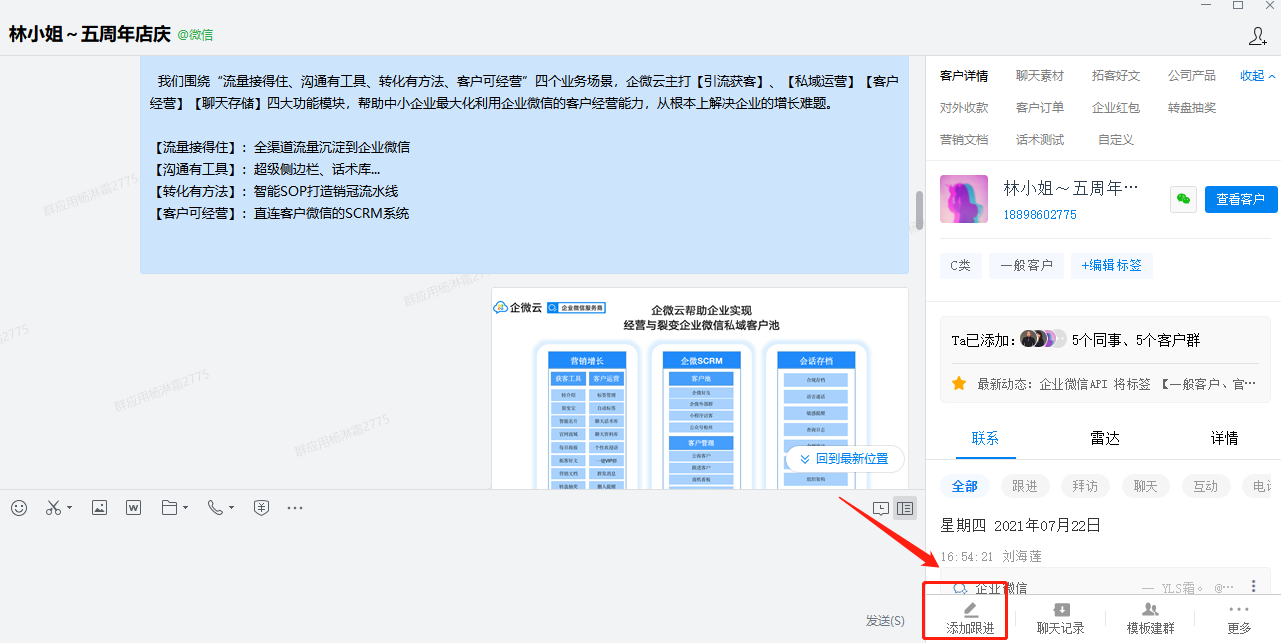
Task: Click the 企微云 diagram image message
Action: pos(699,389)
